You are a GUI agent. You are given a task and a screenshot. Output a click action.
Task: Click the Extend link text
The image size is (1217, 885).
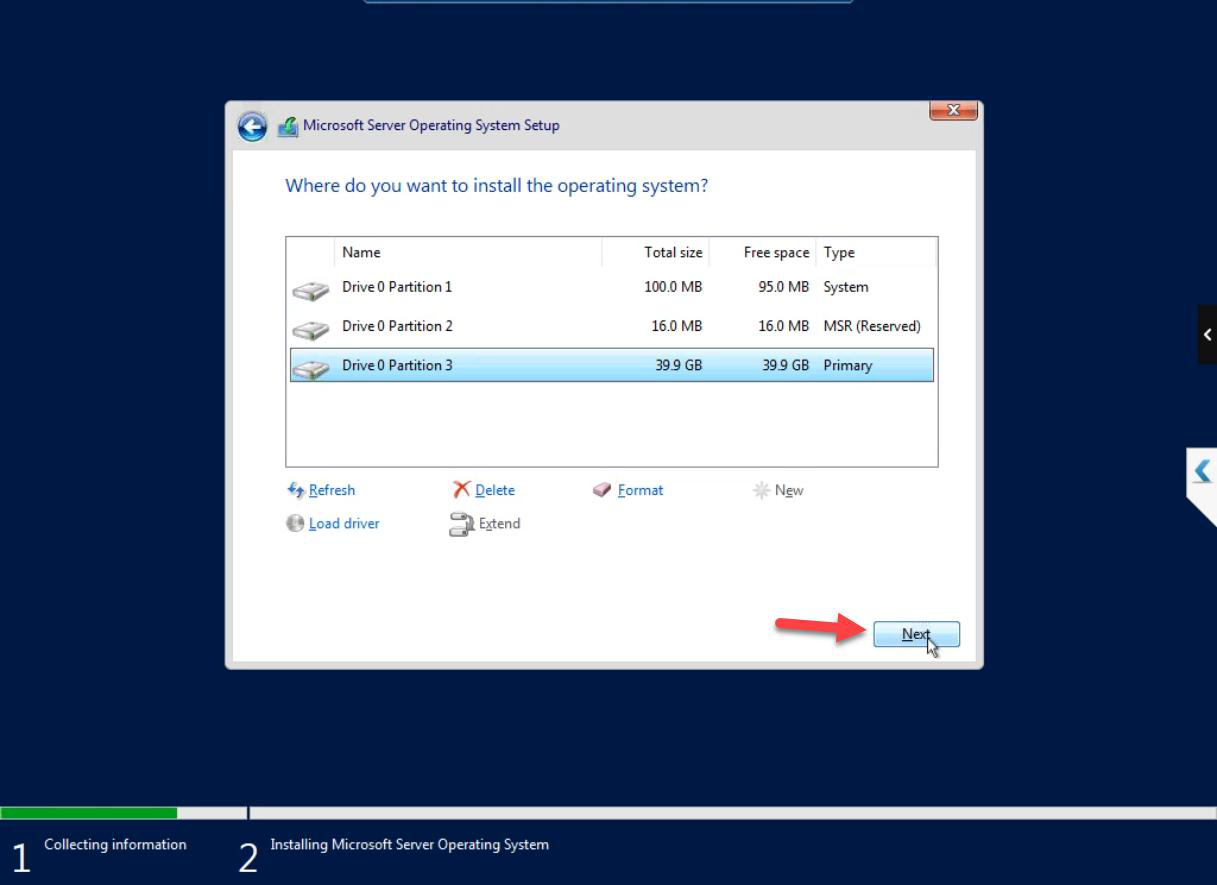pyautogui.click(x=499, y=523)
